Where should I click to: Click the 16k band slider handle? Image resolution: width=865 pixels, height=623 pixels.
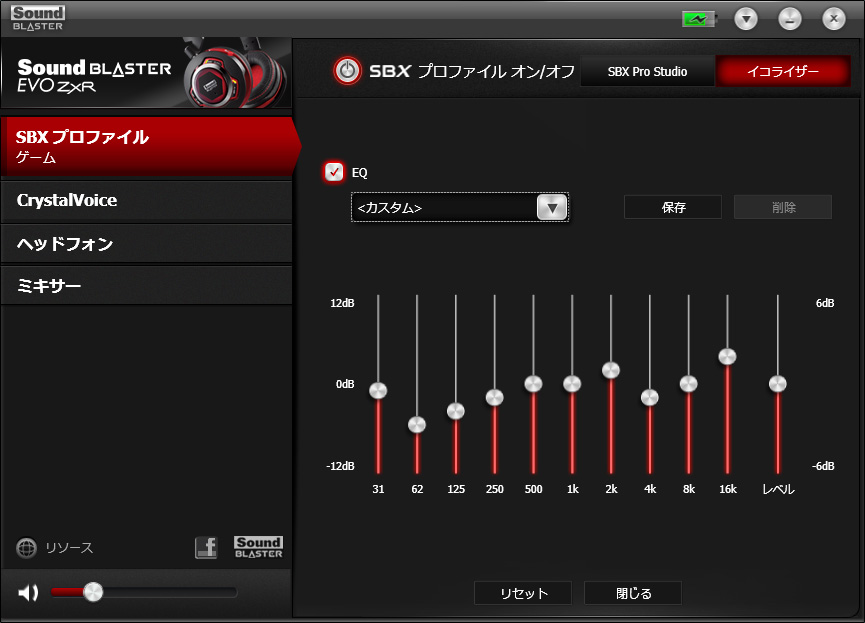click(727, 357)
